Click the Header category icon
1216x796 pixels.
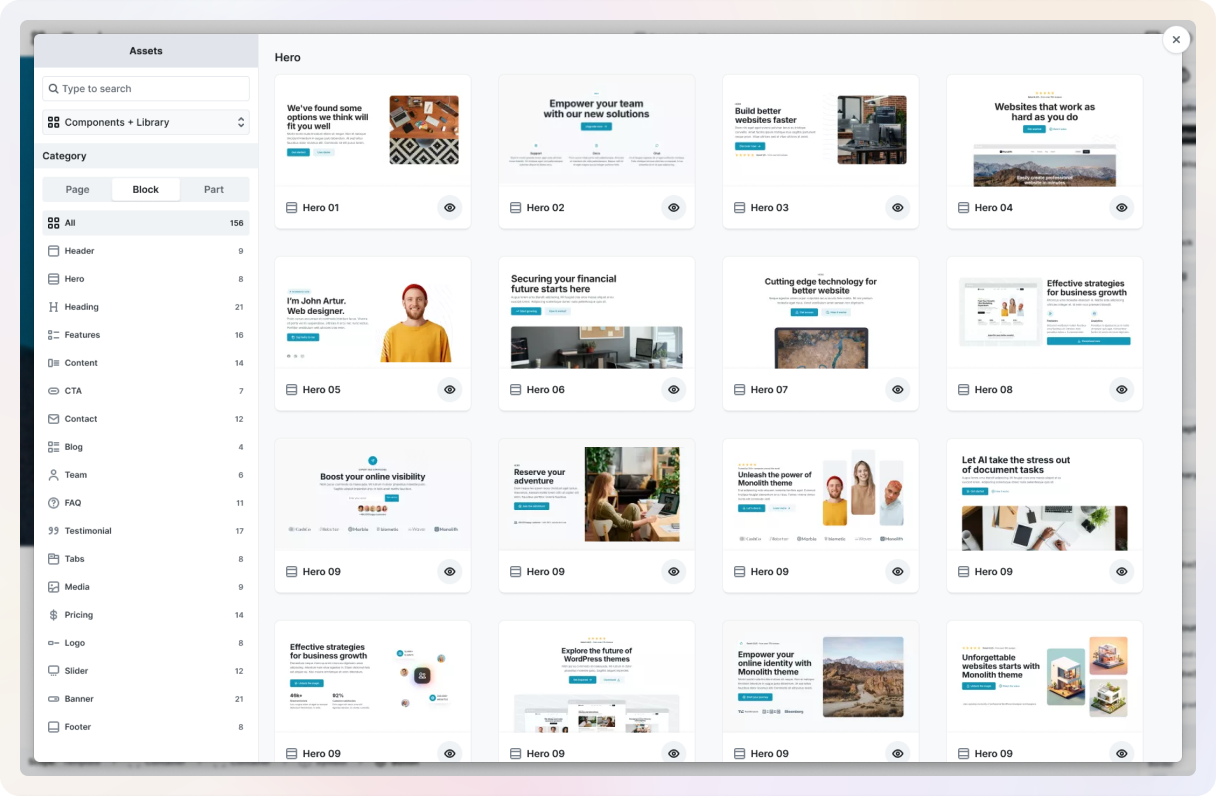click(54, 251)
